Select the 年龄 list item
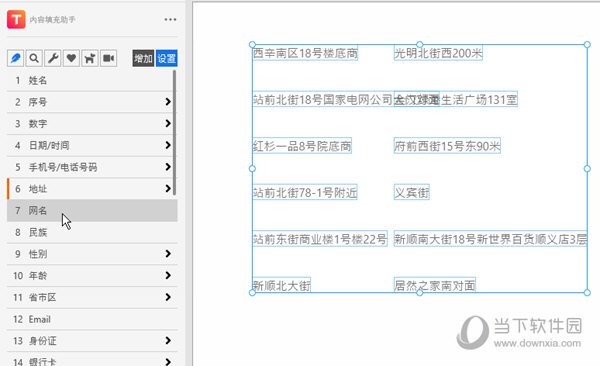 pyautogui.click(x=92, y=276)
